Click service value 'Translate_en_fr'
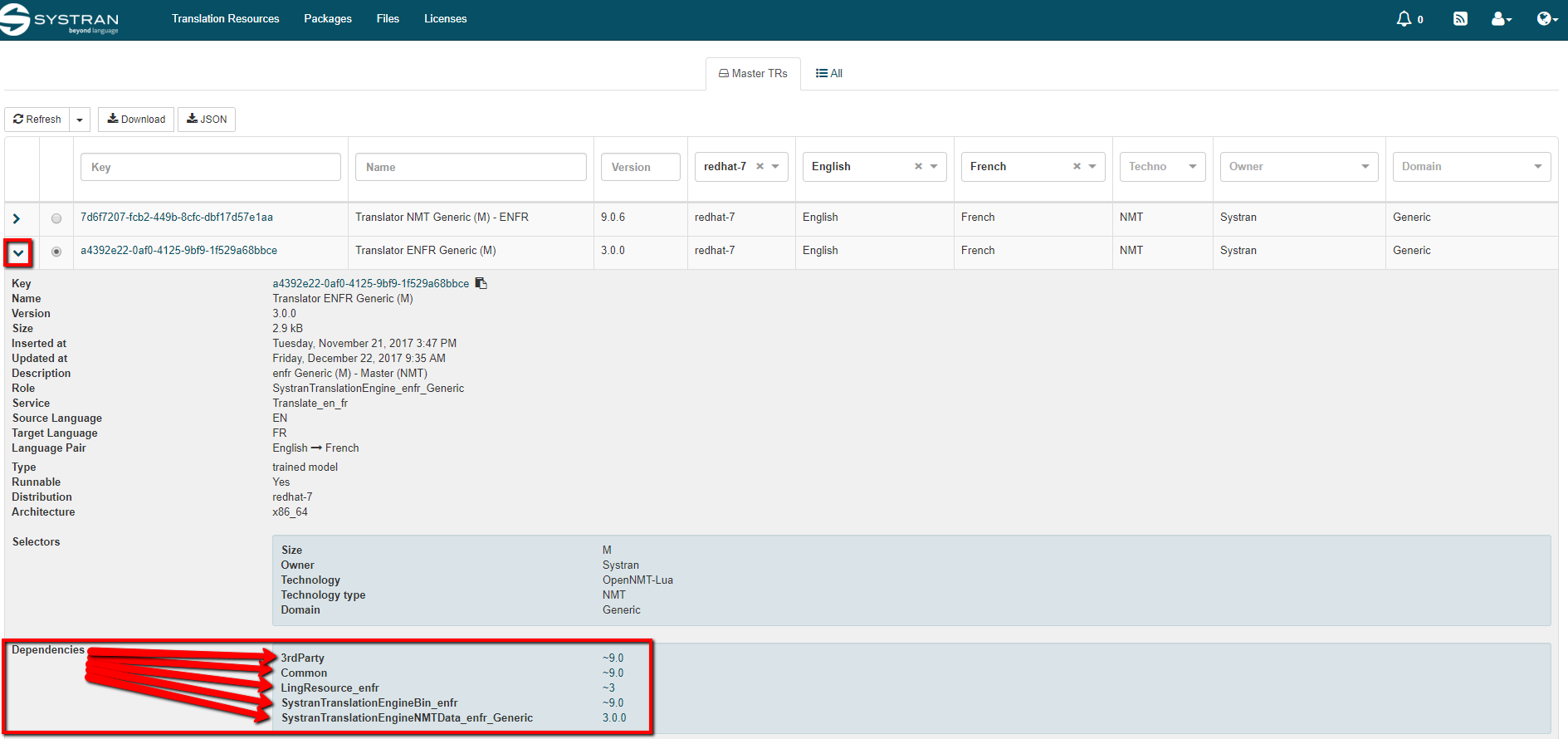The image size is (1568, 739). [x=310, y=403]
